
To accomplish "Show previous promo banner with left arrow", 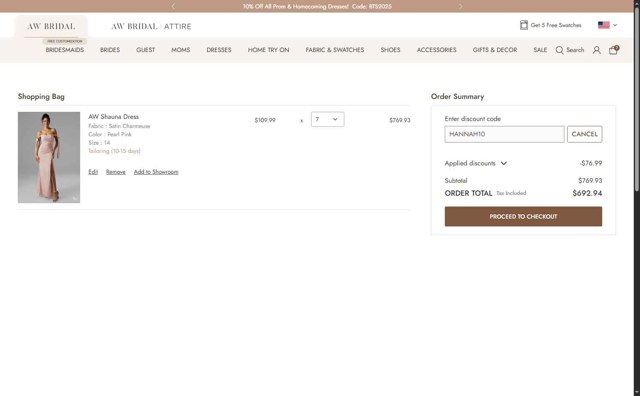I will pyautogui.click(x=173, y=6).
